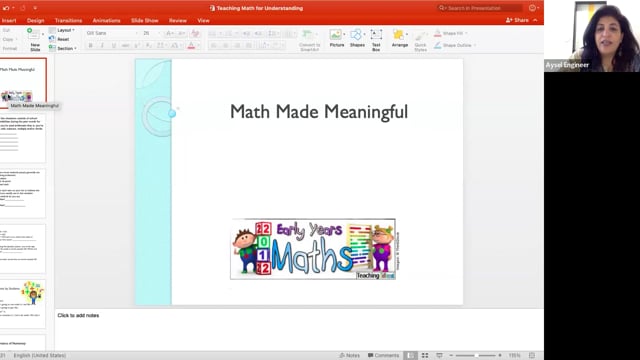Toggle Subscript formatting
This screenshot has width=640, height=360.
click(149, 45)
